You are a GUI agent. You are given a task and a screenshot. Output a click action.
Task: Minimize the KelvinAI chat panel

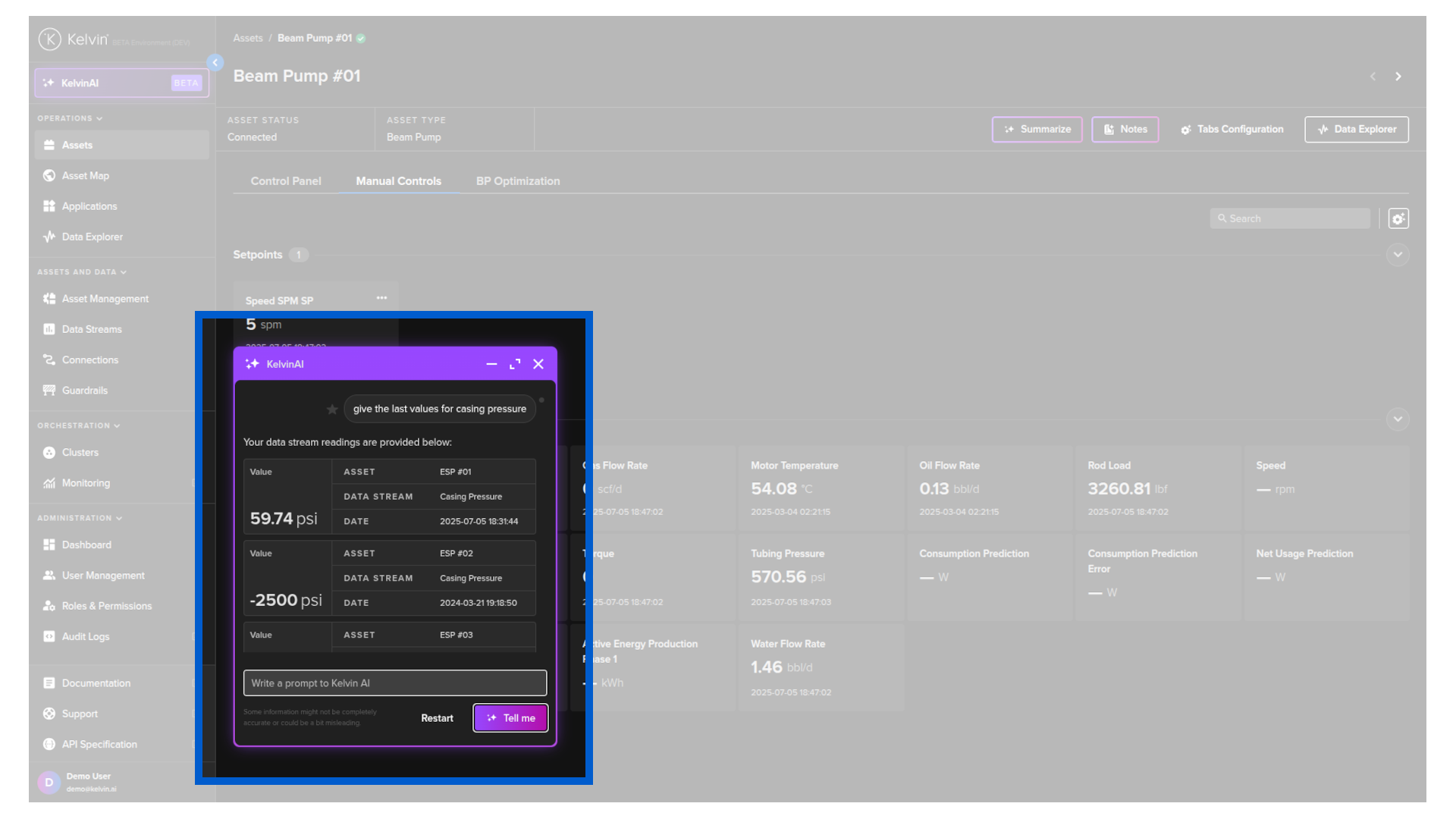click(491, 364)
